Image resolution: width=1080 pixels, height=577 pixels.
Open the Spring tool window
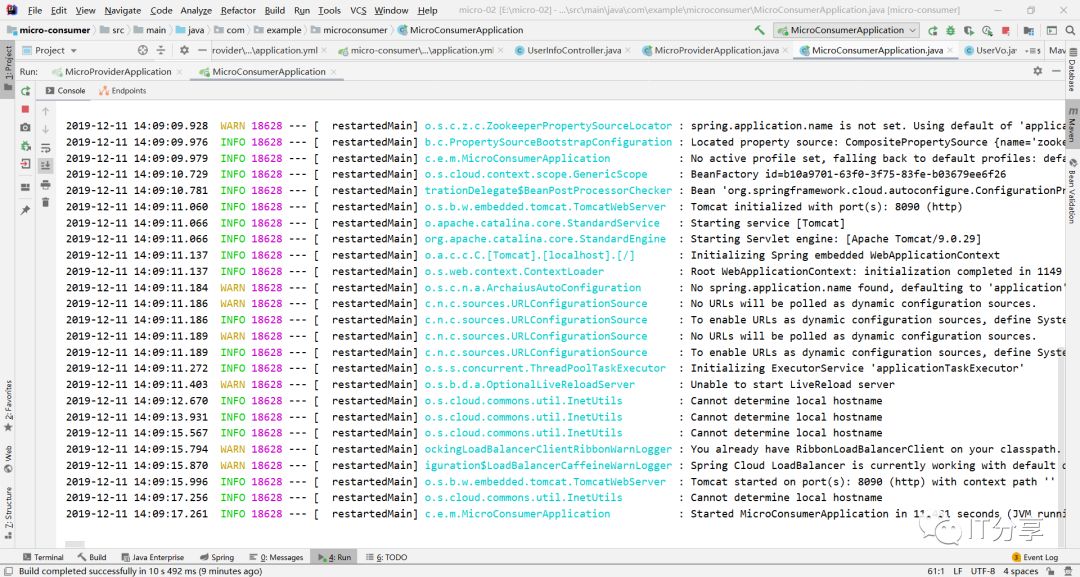(217, 557)
